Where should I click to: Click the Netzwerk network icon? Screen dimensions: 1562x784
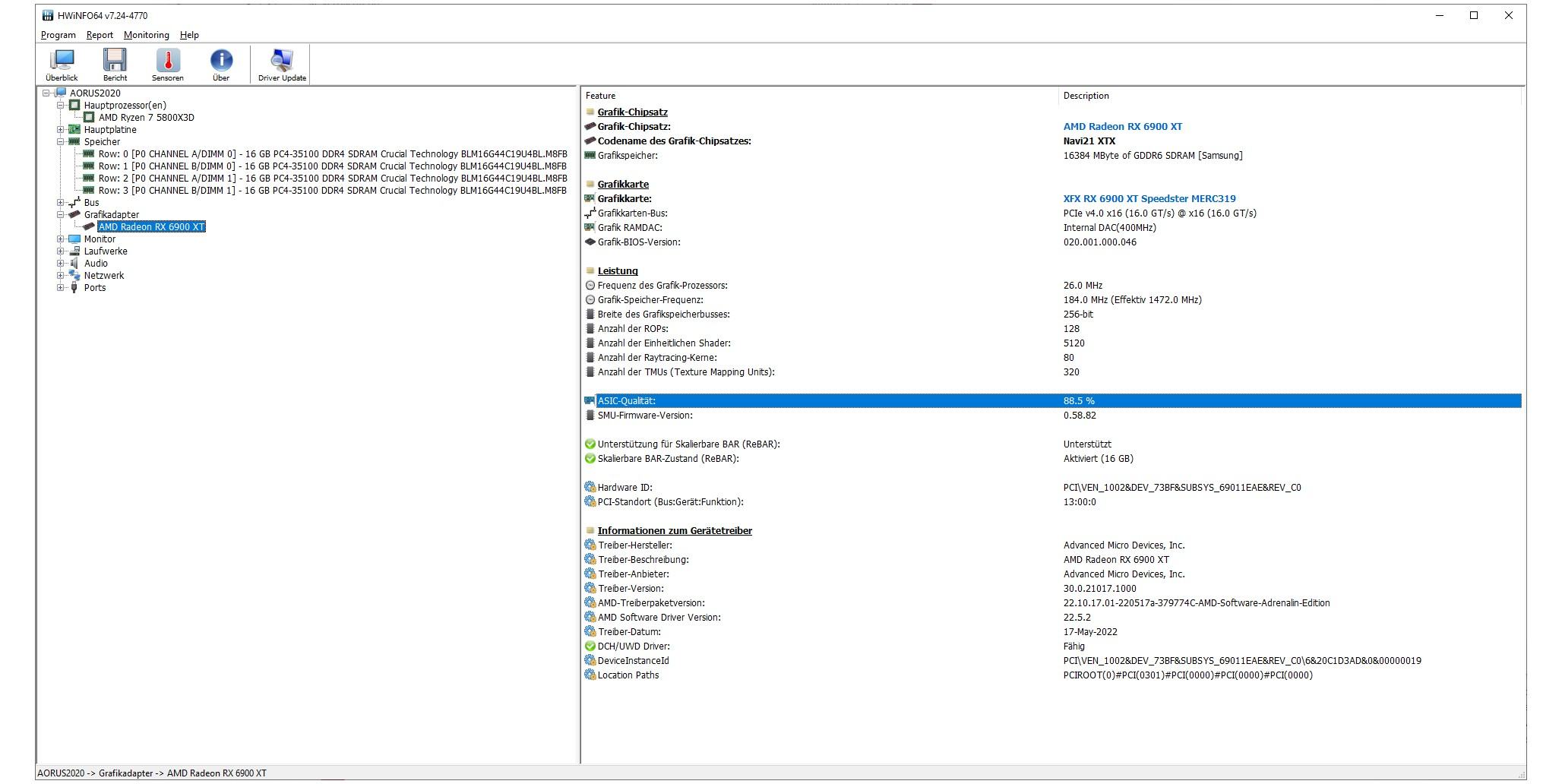coord(74,276)
